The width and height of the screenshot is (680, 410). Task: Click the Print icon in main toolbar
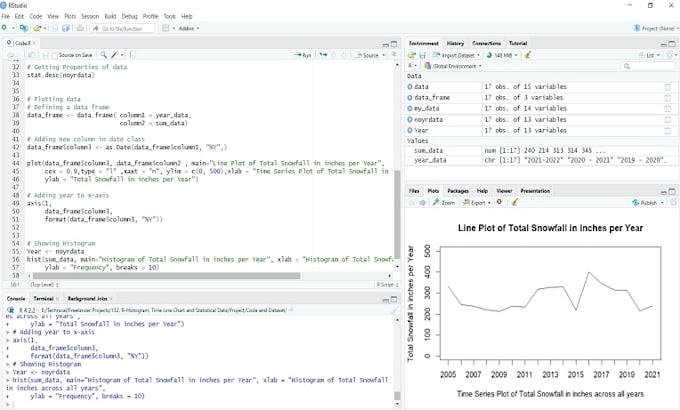tap(80, 28)
